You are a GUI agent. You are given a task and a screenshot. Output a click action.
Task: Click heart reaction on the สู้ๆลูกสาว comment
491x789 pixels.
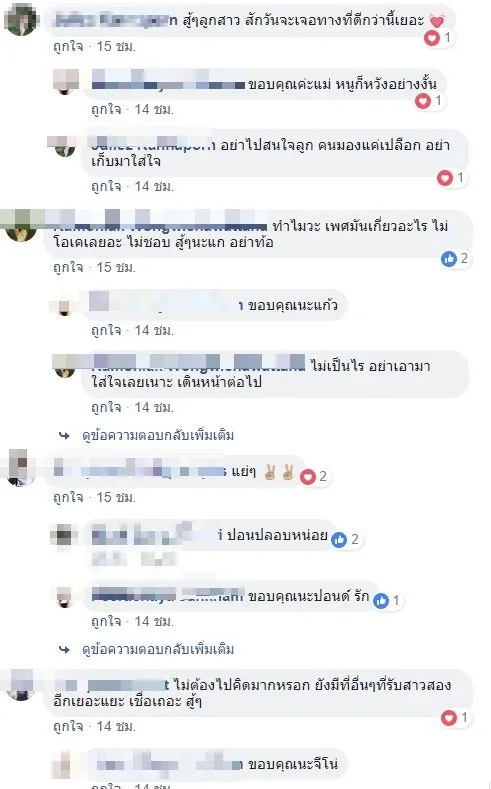(x=432, y=38)
